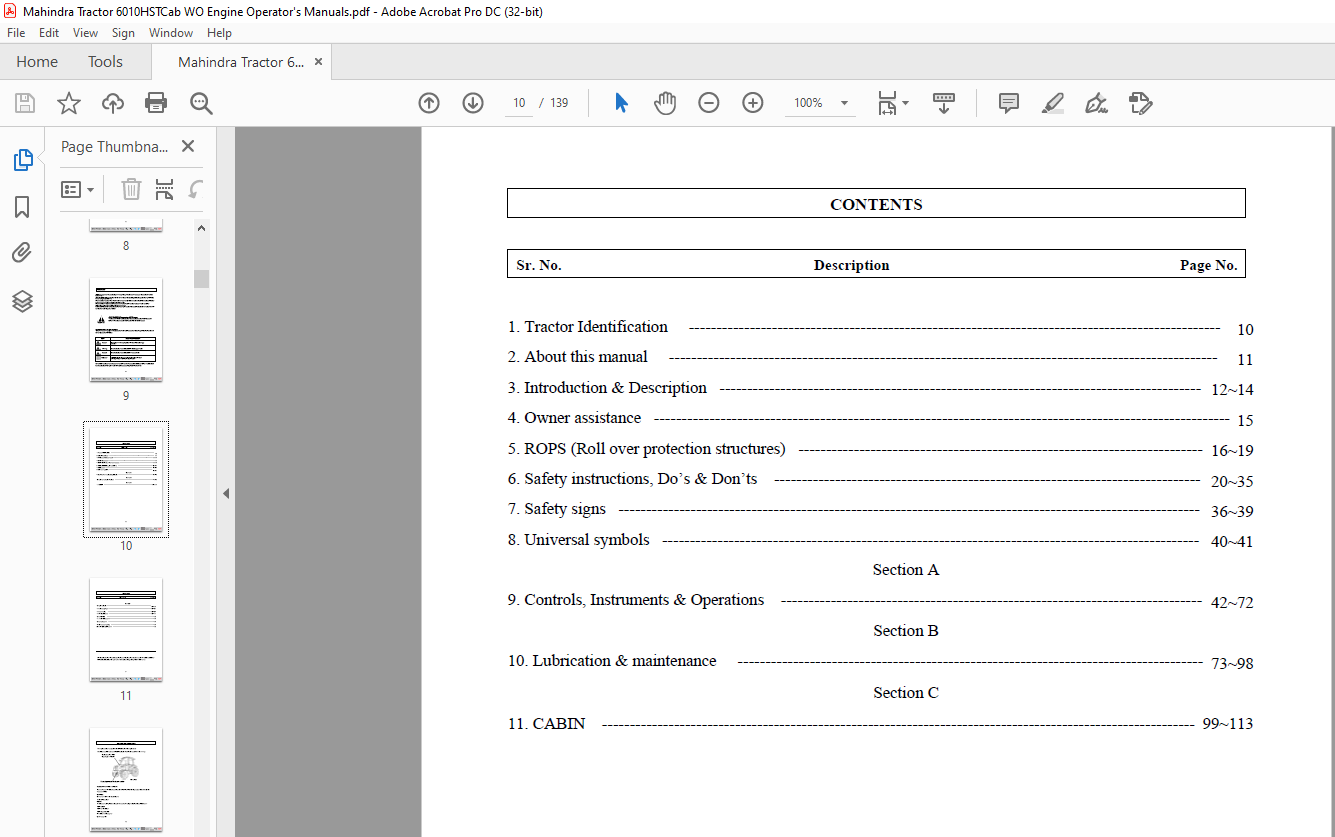Open the Layers panel icon

tap(22, 300)
